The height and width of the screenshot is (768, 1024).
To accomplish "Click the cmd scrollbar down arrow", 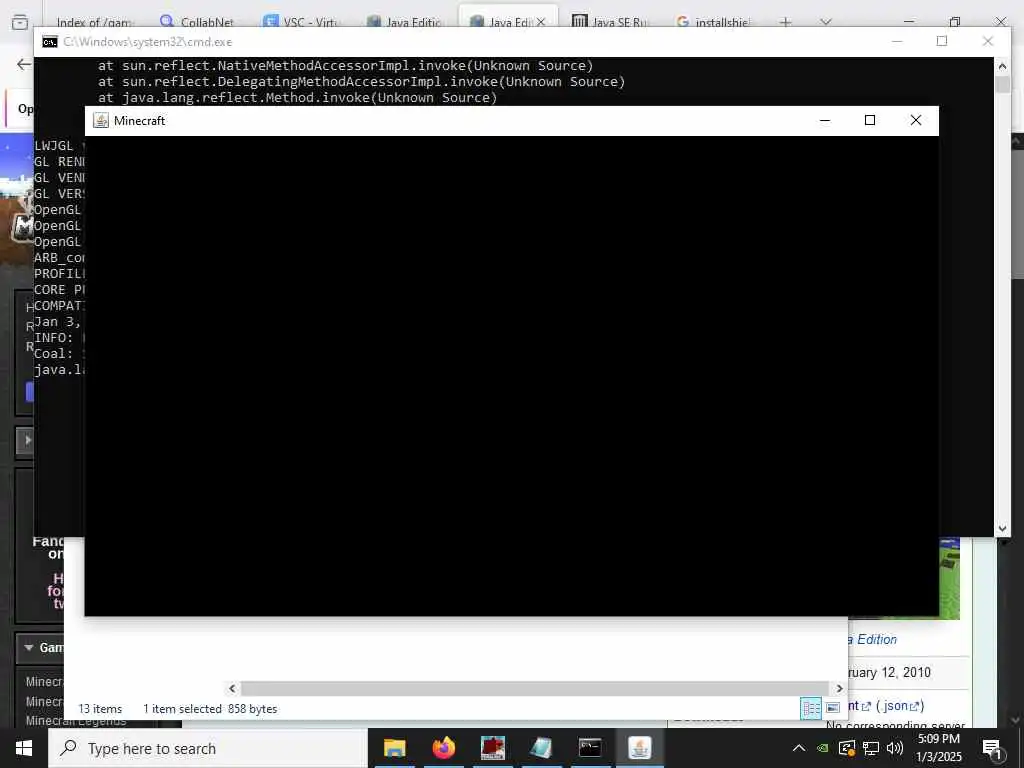I will [1002, 529].
